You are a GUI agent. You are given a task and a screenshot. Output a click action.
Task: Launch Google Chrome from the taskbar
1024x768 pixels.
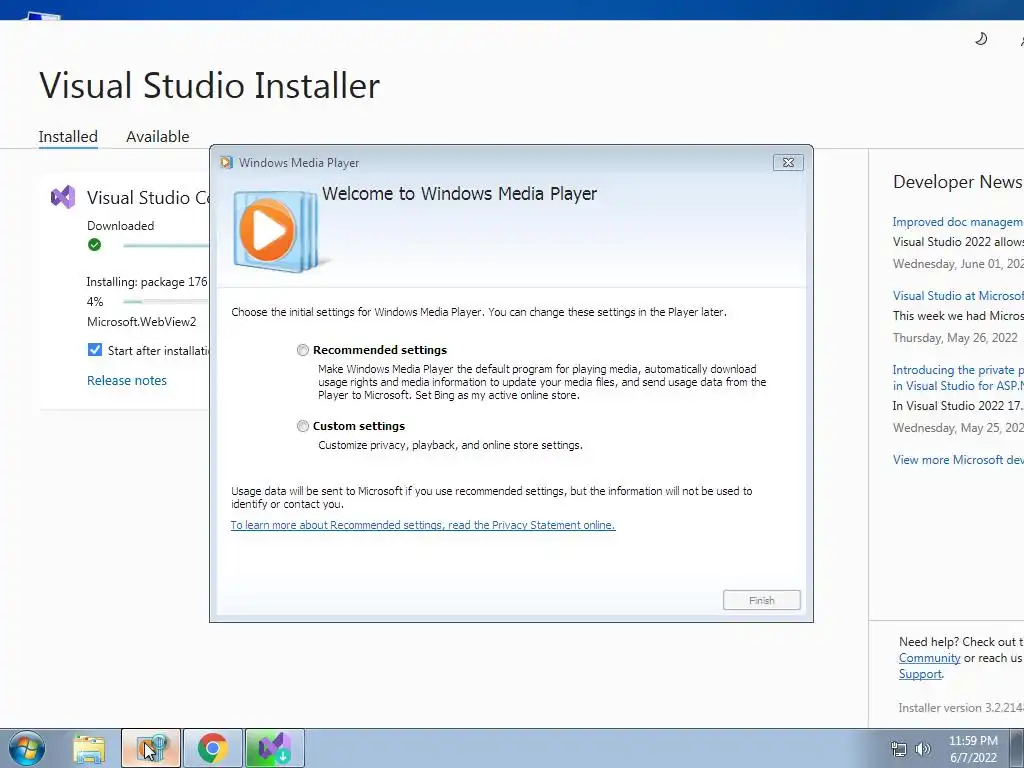pyautogui.click(x=212, y=748)
